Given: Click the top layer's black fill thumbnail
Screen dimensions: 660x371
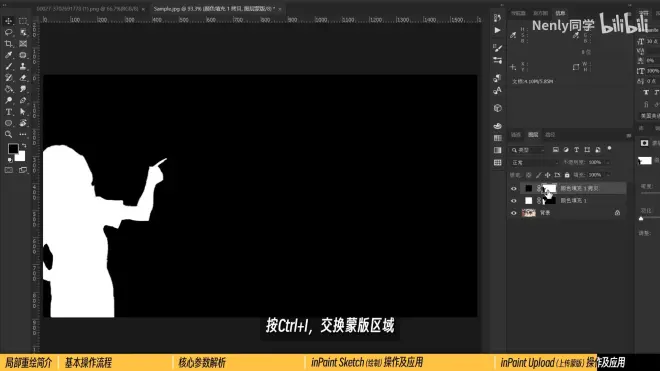Looking at the screenshot, I should (x=529, y=189).
